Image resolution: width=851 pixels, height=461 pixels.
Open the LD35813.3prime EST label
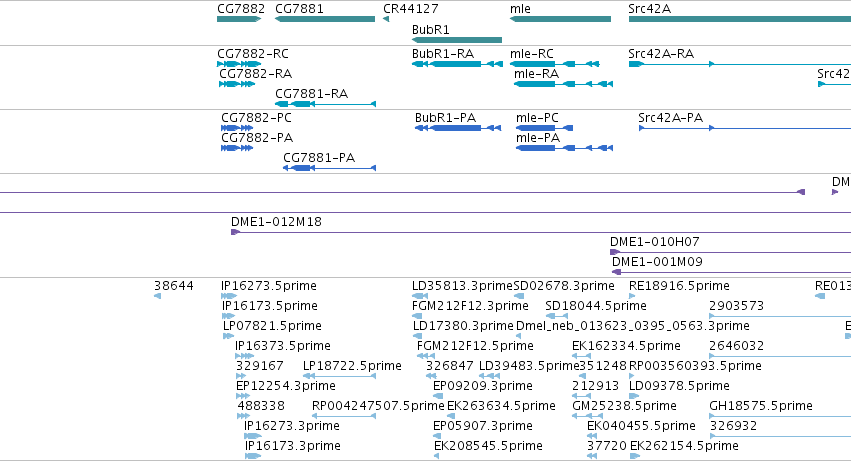pyautogui.click(x=462, y=286)
